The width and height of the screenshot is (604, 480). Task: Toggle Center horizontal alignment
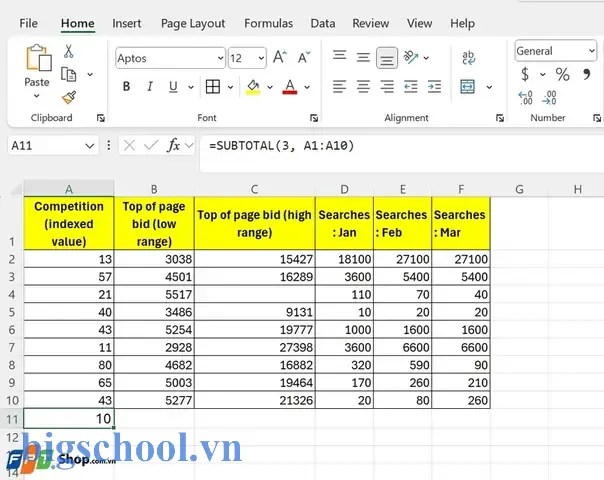[363, 87]
